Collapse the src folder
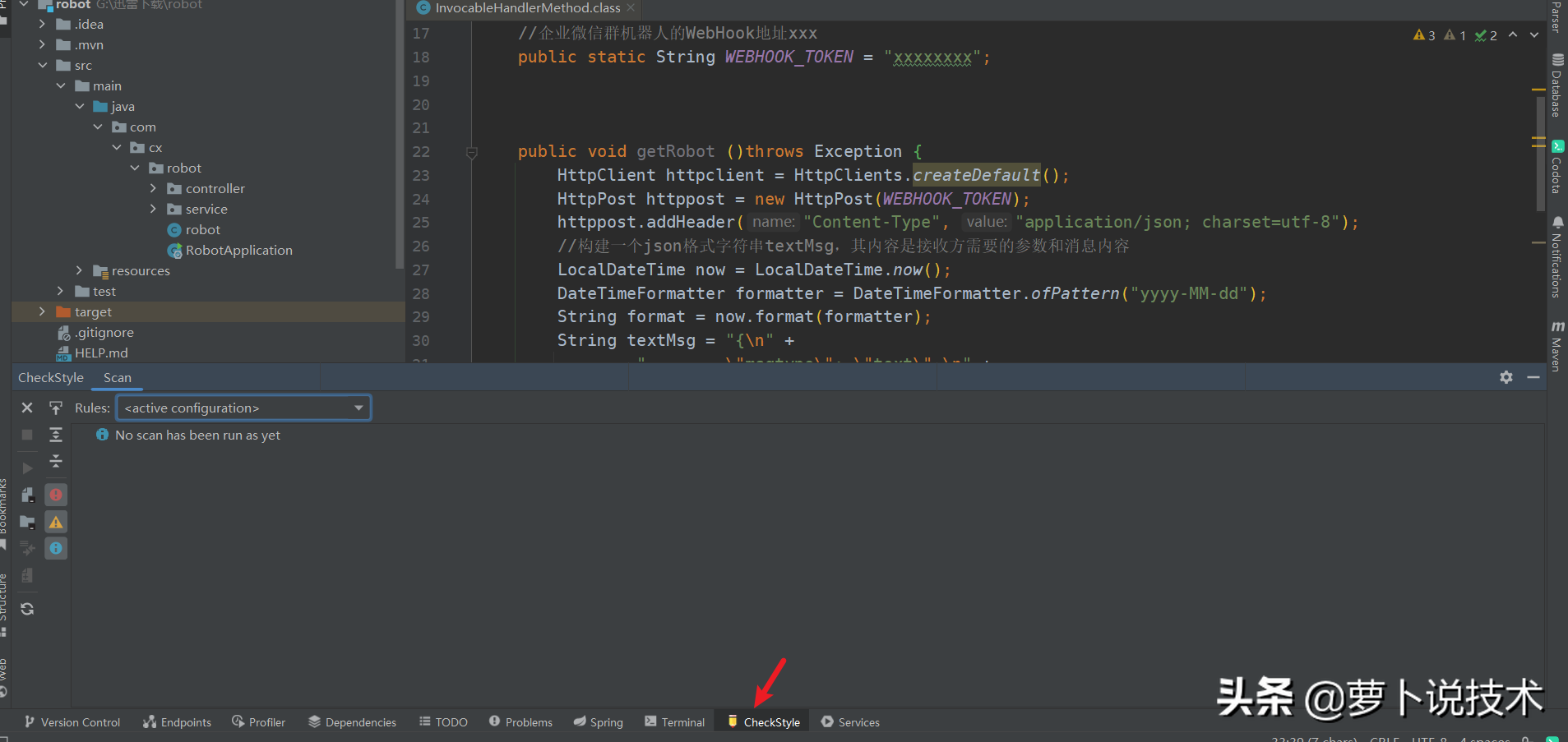This screenshot has height=742, width=1568. click(x=42, y=66)
